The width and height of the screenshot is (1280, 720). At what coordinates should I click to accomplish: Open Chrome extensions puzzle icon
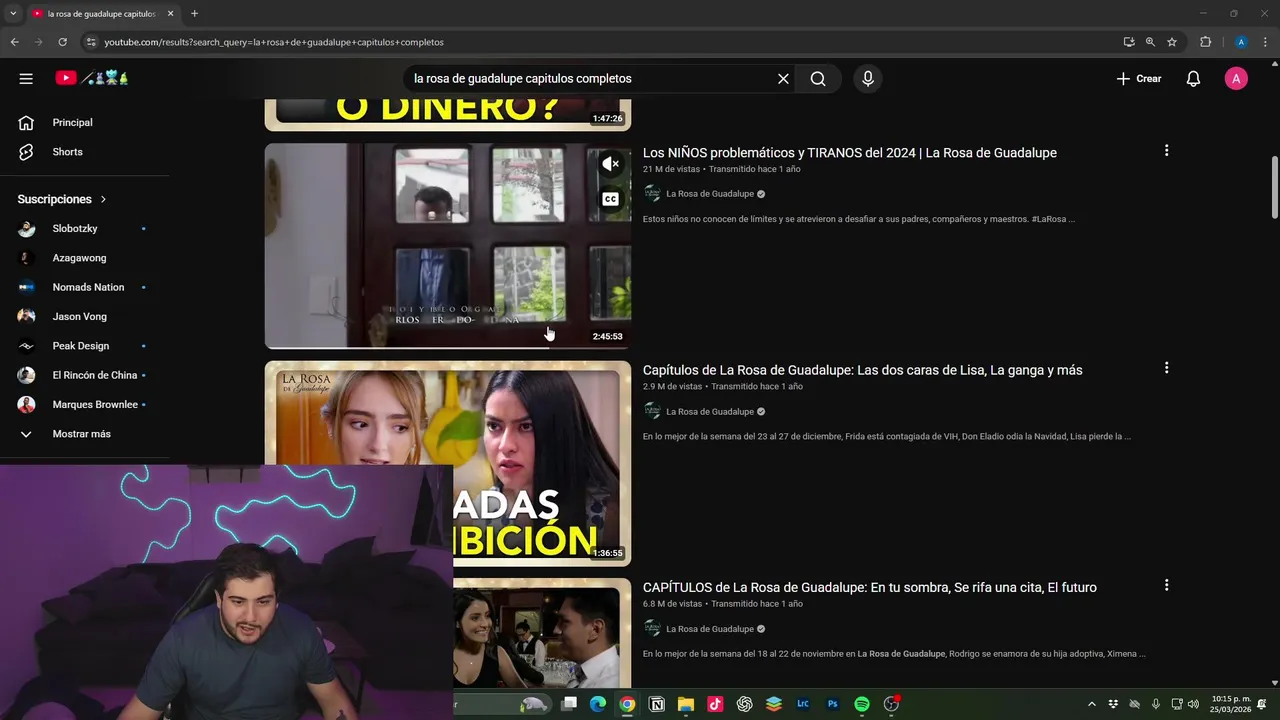1205,42
